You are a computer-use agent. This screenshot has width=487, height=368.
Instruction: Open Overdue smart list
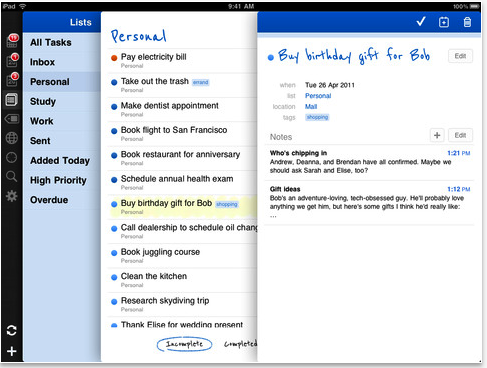pos(62,200)
